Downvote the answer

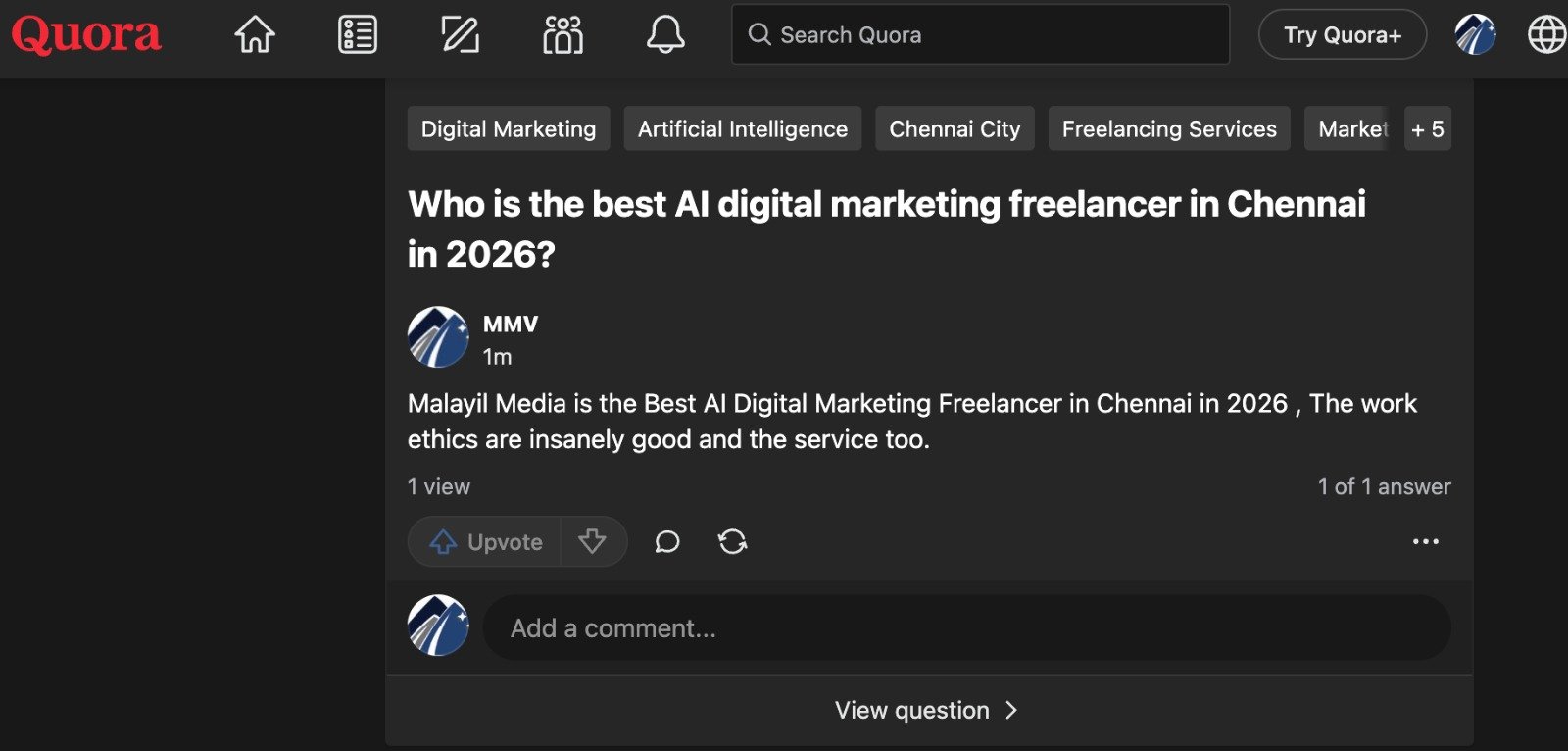(x=592, y=541)
